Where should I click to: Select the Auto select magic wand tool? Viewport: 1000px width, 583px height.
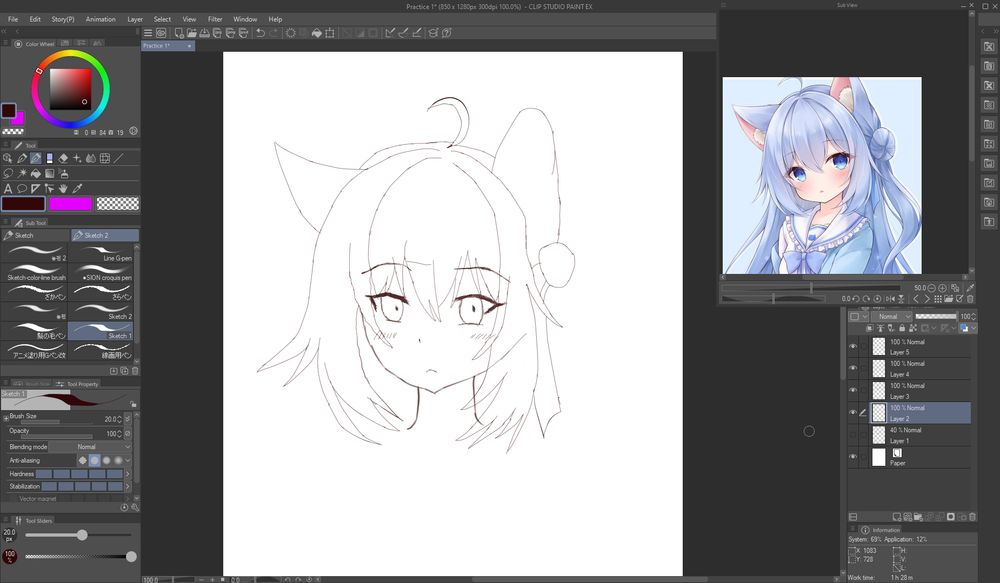(22, 173)
